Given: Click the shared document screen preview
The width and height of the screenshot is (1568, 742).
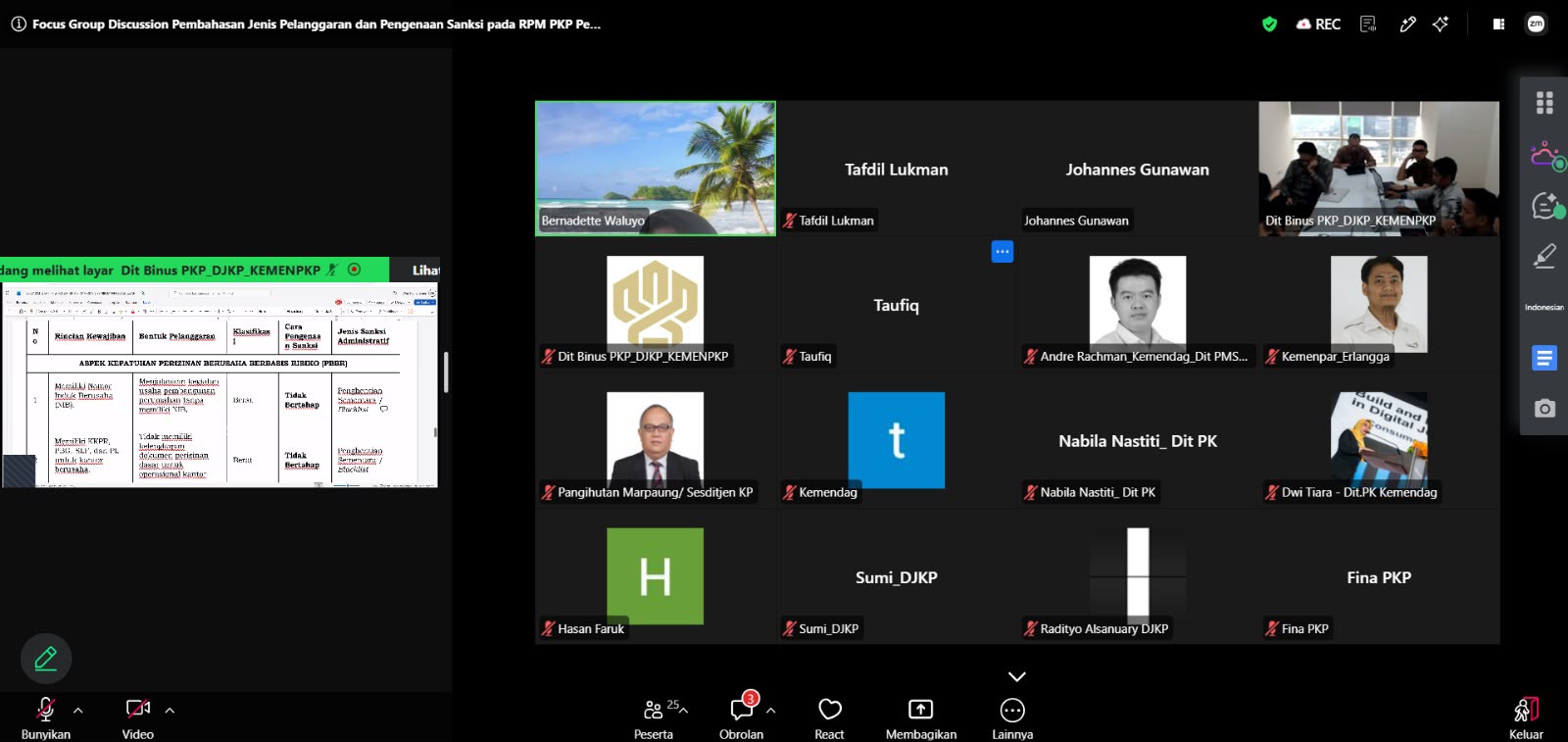Looking at the screenshot, I should coord(220,385).
